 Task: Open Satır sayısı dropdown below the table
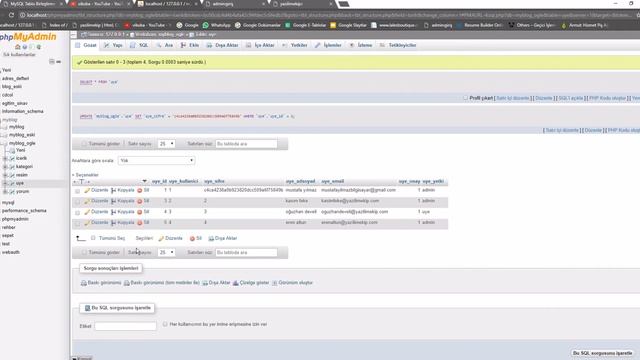(166, 252)
